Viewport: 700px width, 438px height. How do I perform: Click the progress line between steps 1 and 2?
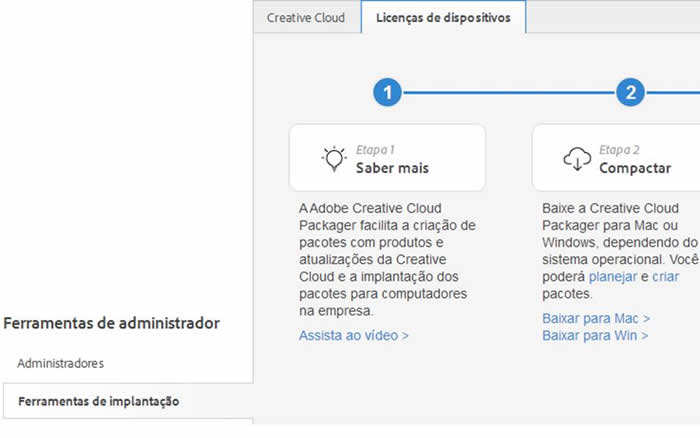[x=508, y=93]
